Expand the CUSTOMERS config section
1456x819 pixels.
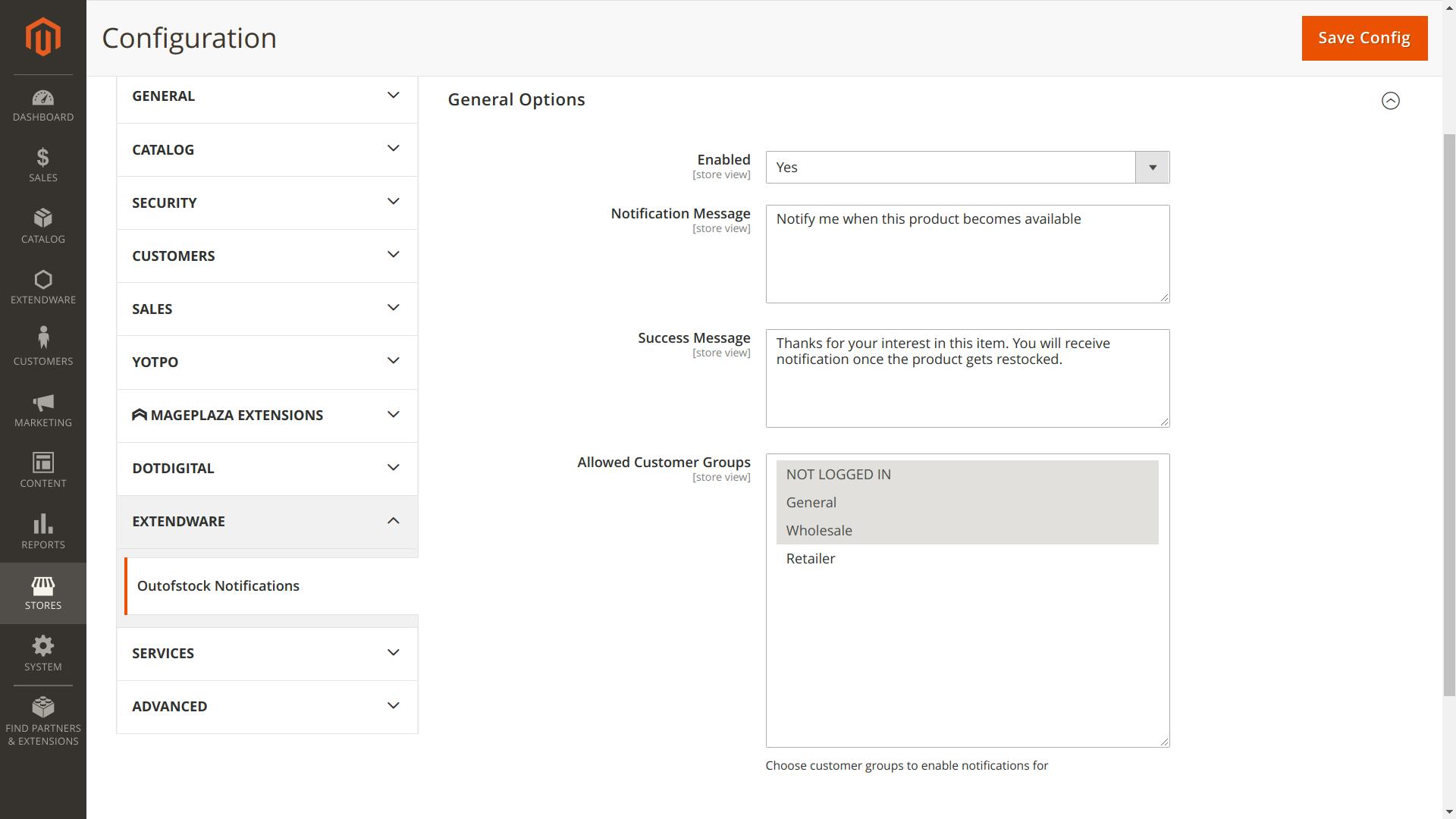pyautogui.click(x=267, y=256)
